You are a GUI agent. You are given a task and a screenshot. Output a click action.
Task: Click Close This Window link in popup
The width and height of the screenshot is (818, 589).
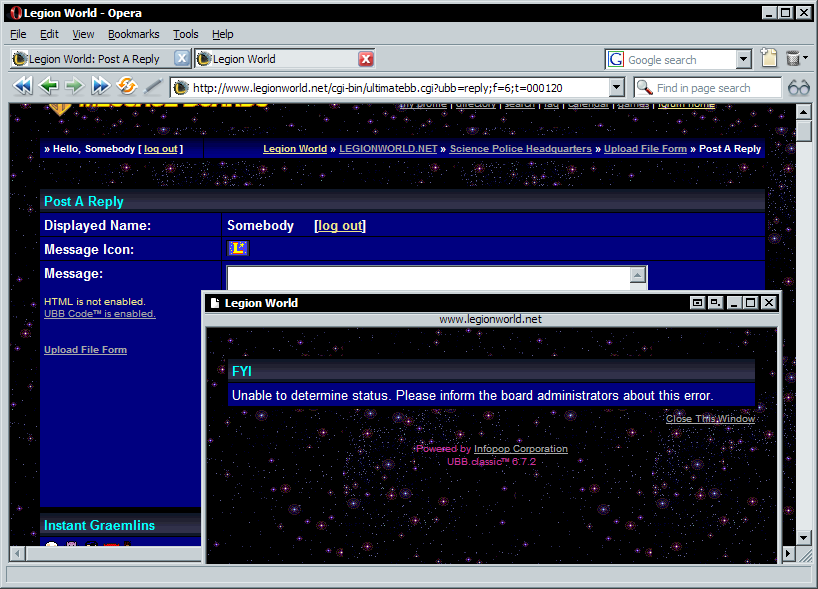pyautogui.click(x=711, y=418)
